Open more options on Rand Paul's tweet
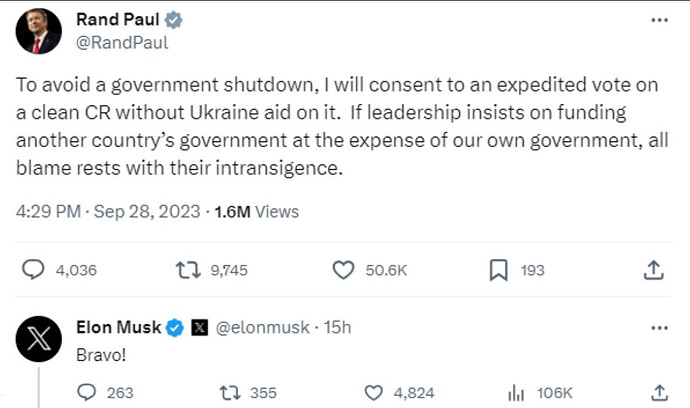Viewport: 690px width, 408px height. click(659, 21)
